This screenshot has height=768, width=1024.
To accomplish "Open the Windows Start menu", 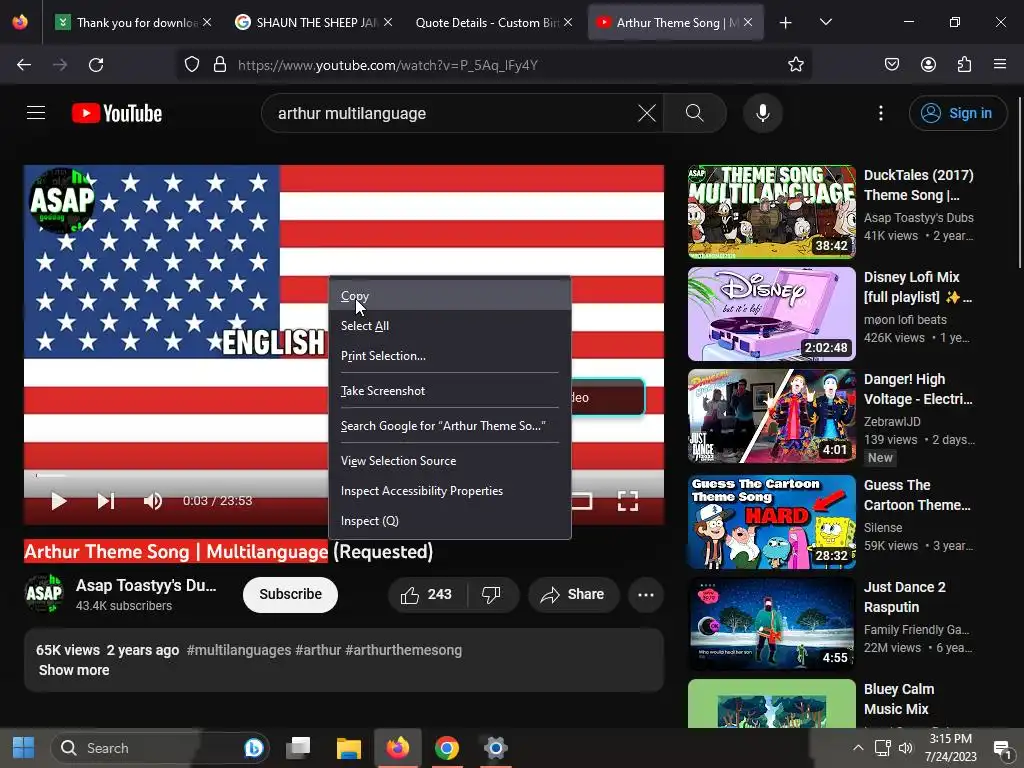I will pyautogui.click(x=23, y=748).
